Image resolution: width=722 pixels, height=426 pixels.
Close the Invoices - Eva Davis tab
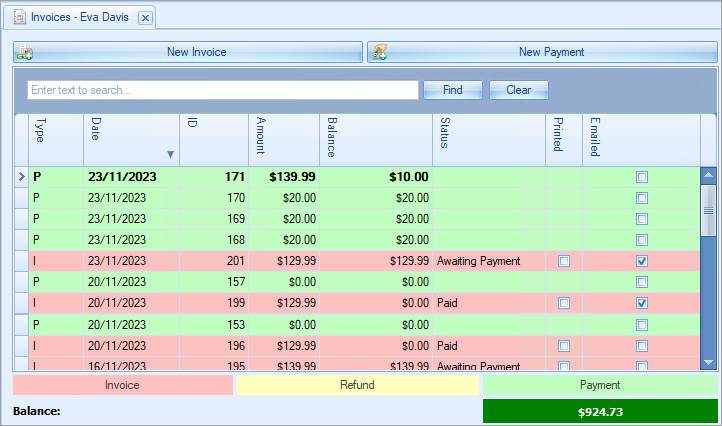pos(145,18)
